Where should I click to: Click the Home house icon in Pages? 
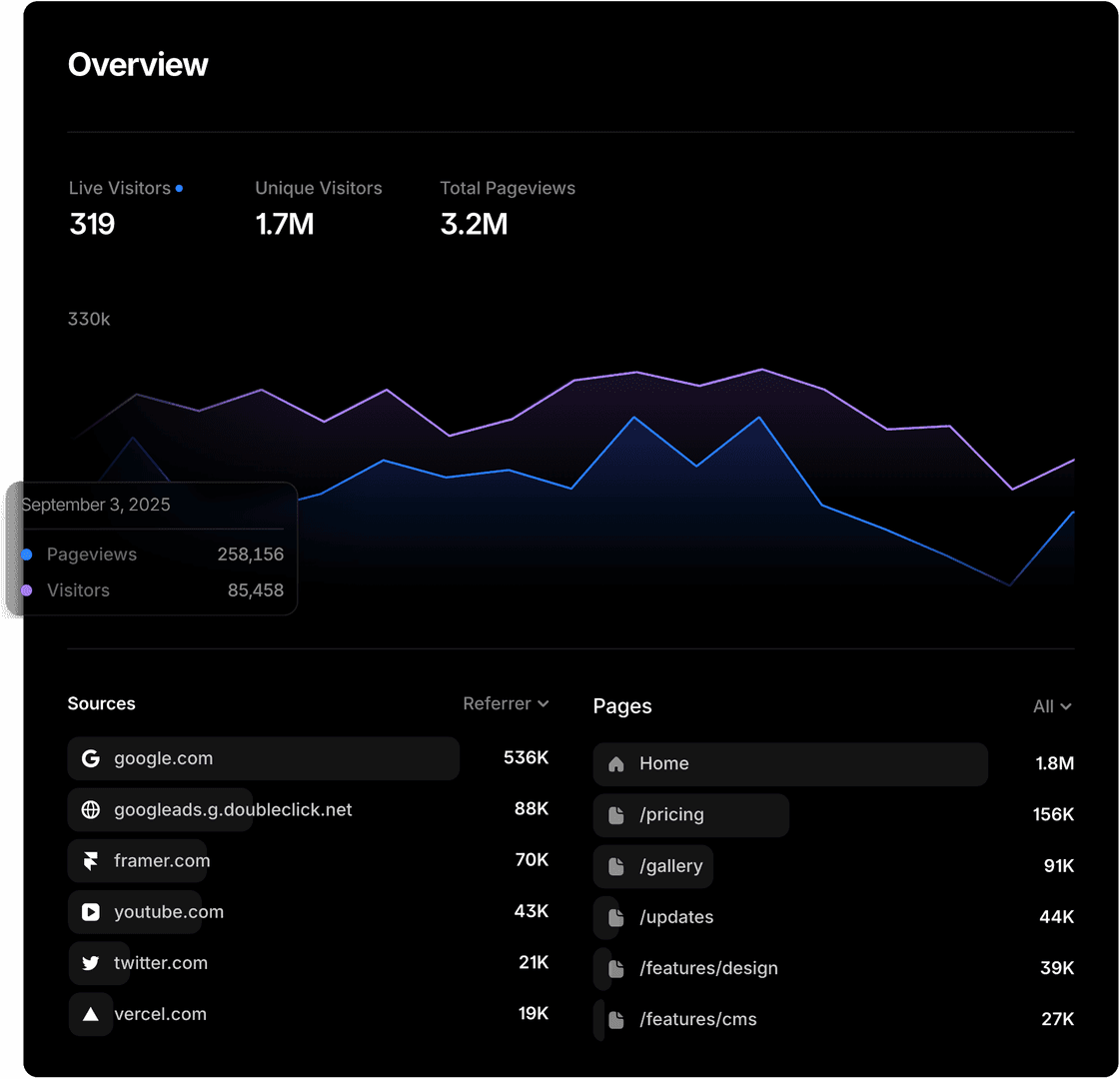pyautogui.click(x=616, y=763)
